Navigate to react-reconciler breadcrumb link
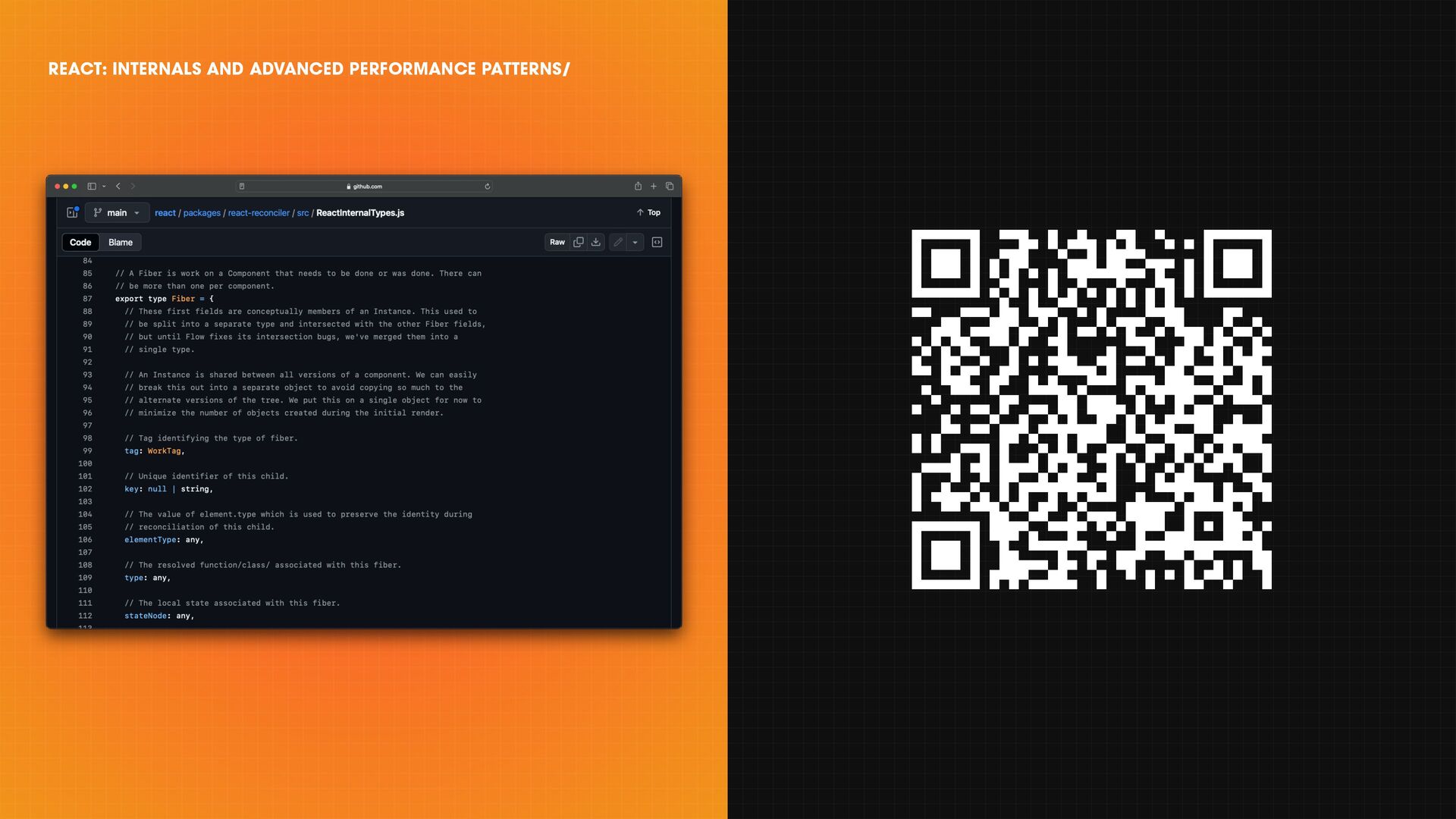 [259, 213]
